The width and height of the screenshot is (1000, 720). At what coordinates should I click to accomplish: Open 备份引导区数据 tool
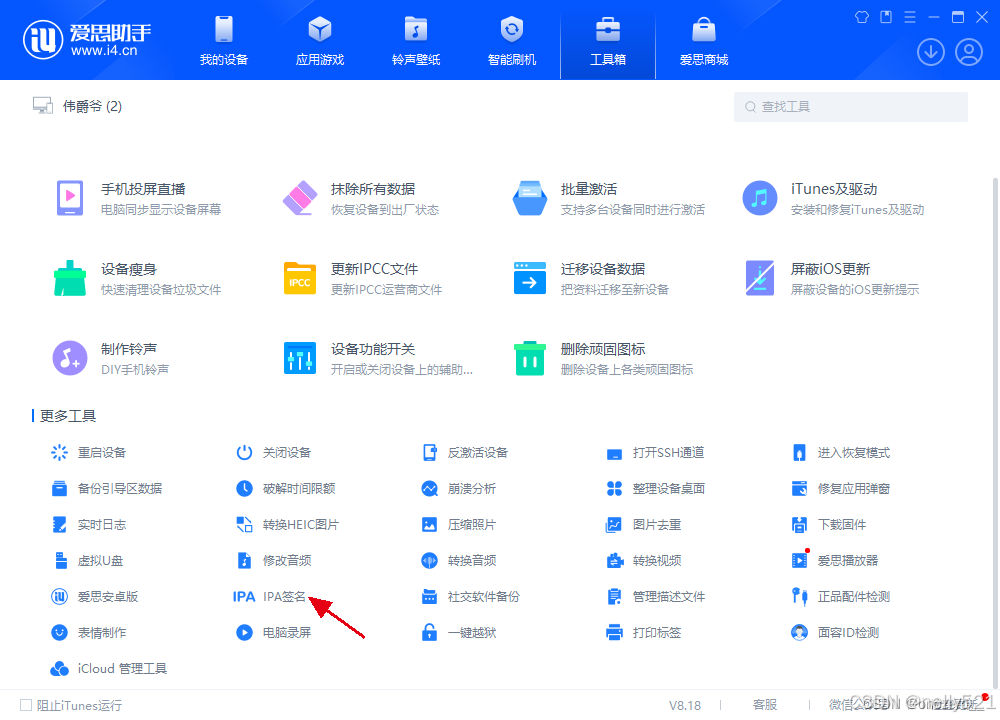click(x=107, y=489)
